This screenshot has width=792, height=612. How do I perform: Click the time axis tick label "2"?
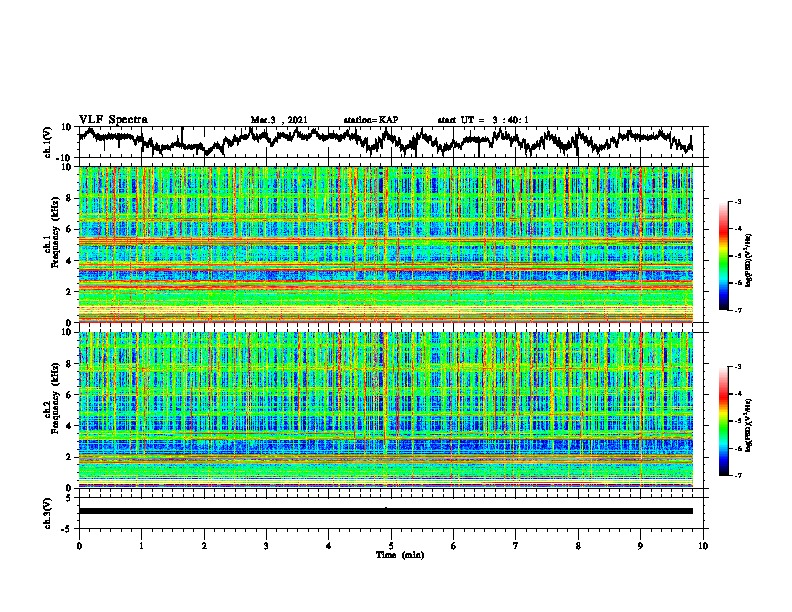(x=204, y=546)
